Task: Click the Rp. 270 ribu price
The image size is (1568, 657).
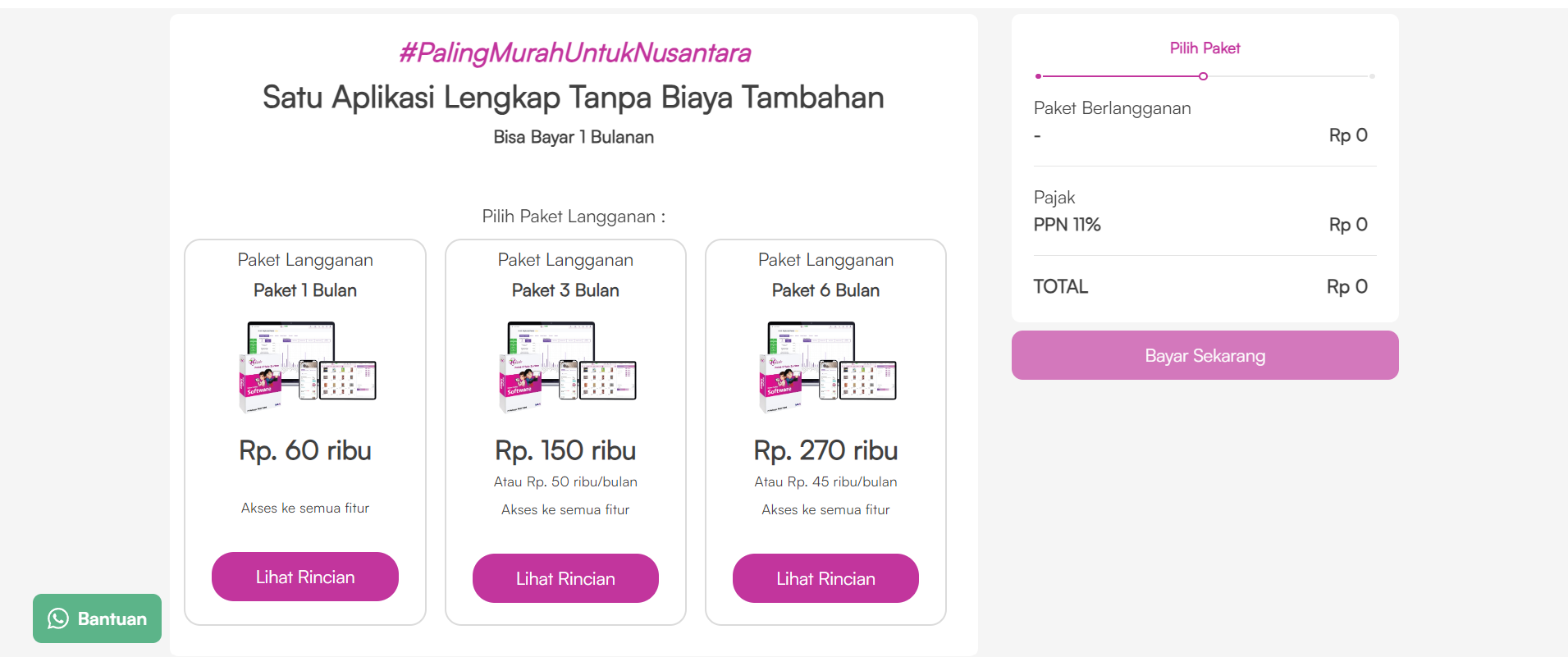Action: click(825, 450)
